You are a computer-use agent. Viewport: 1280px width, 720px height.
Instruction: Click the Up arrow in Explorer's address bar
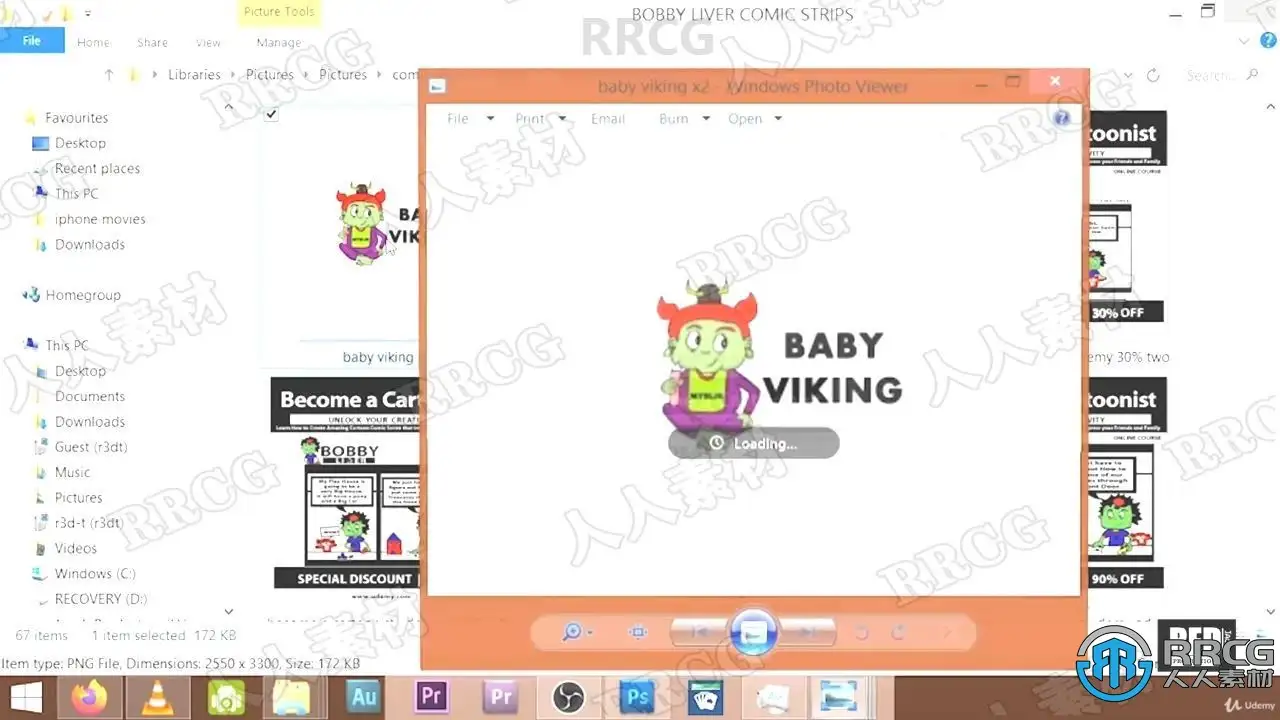pyautogui.click(x=109, y=75)
